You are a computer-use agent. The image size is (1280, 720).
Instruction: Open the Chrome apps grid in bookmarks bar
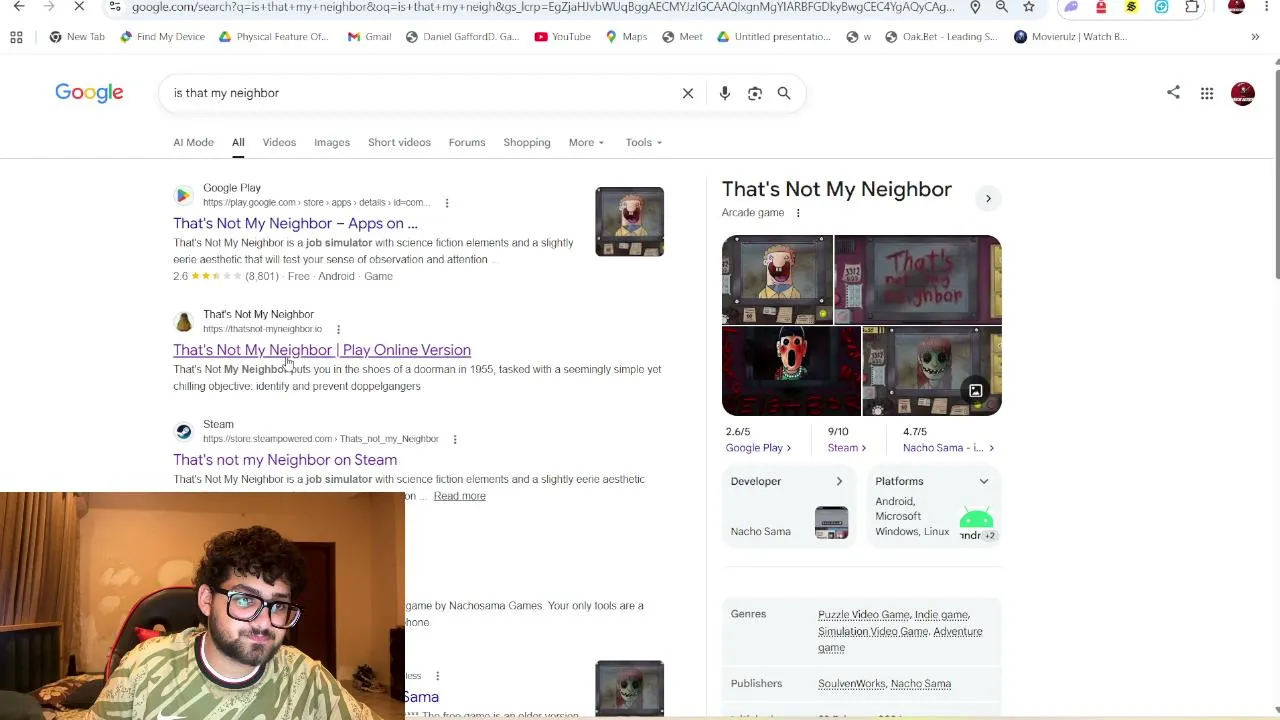pyautogui.click(x=16, y=37)
